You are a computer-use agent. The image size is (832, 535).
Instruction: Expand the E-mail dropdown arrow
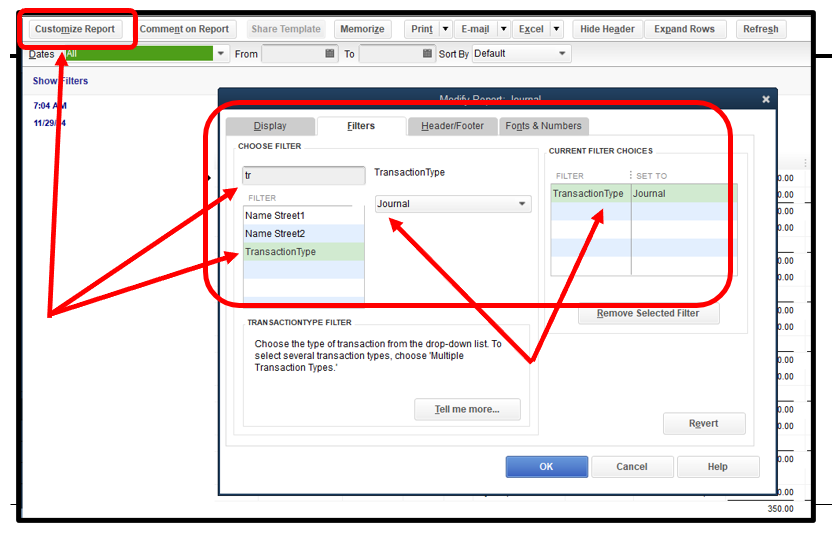tap(504, 29)
